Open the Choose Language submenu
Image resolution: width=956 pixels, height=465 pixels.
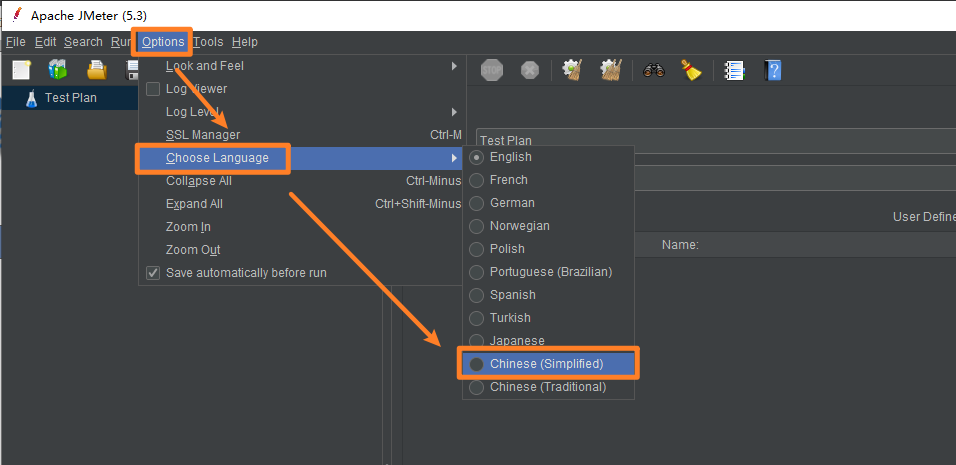point(301,158)
